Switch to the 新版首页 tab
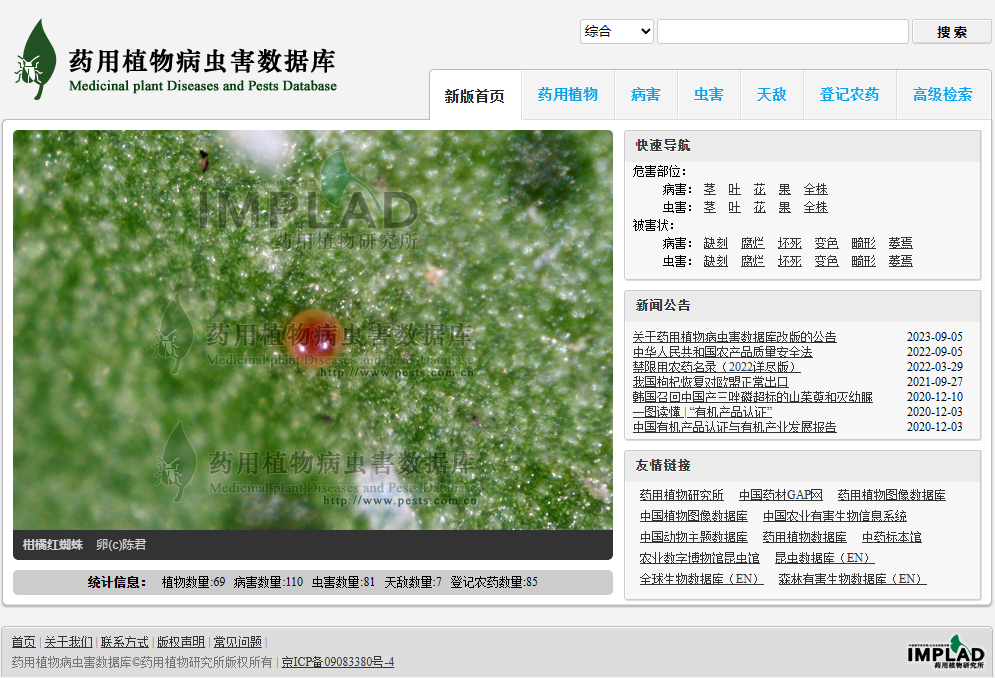The width and height of the screenshot is (995, 678). coord(475,95)
